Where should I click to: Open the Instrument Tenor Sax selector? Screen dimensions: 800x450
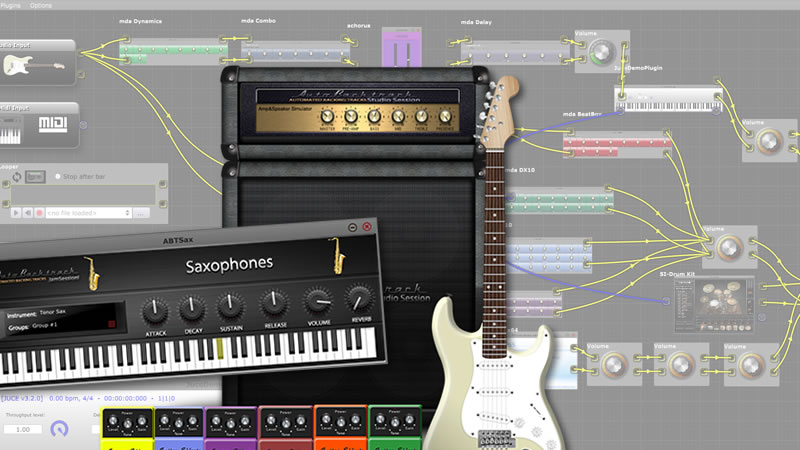[37, 313]
